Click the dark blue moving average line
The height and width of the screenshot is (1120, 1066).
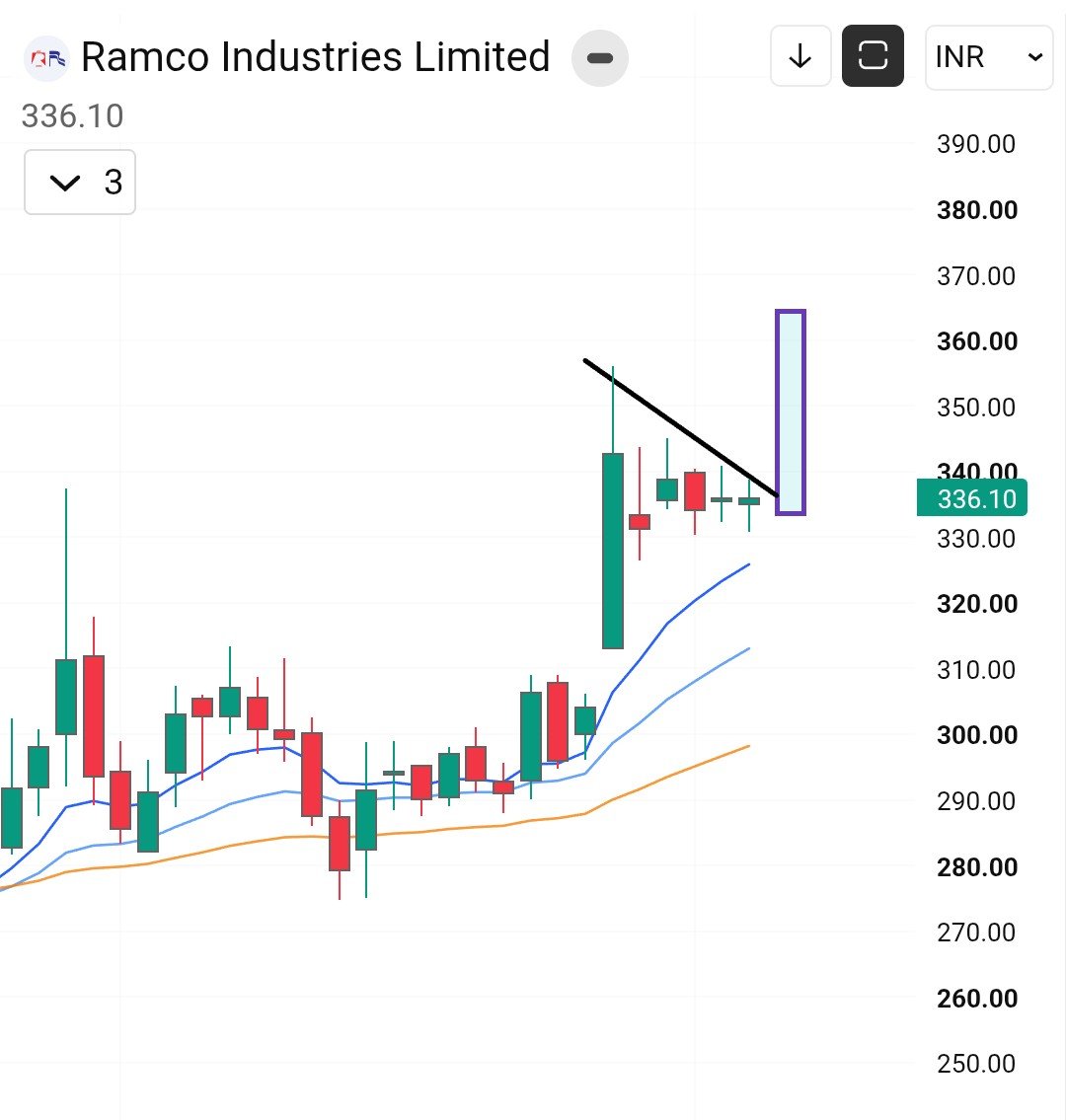pos(668,624)
